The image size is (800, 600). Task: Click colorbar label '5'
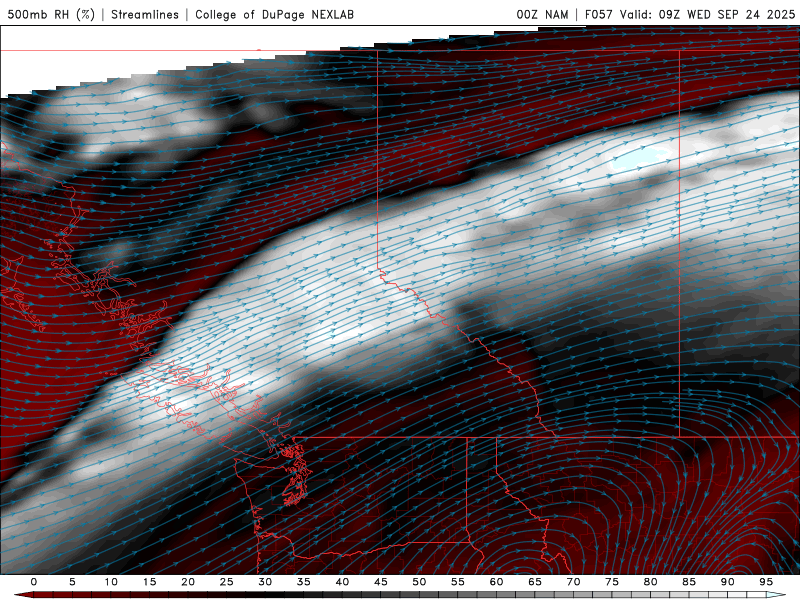[x=72, y=582]
